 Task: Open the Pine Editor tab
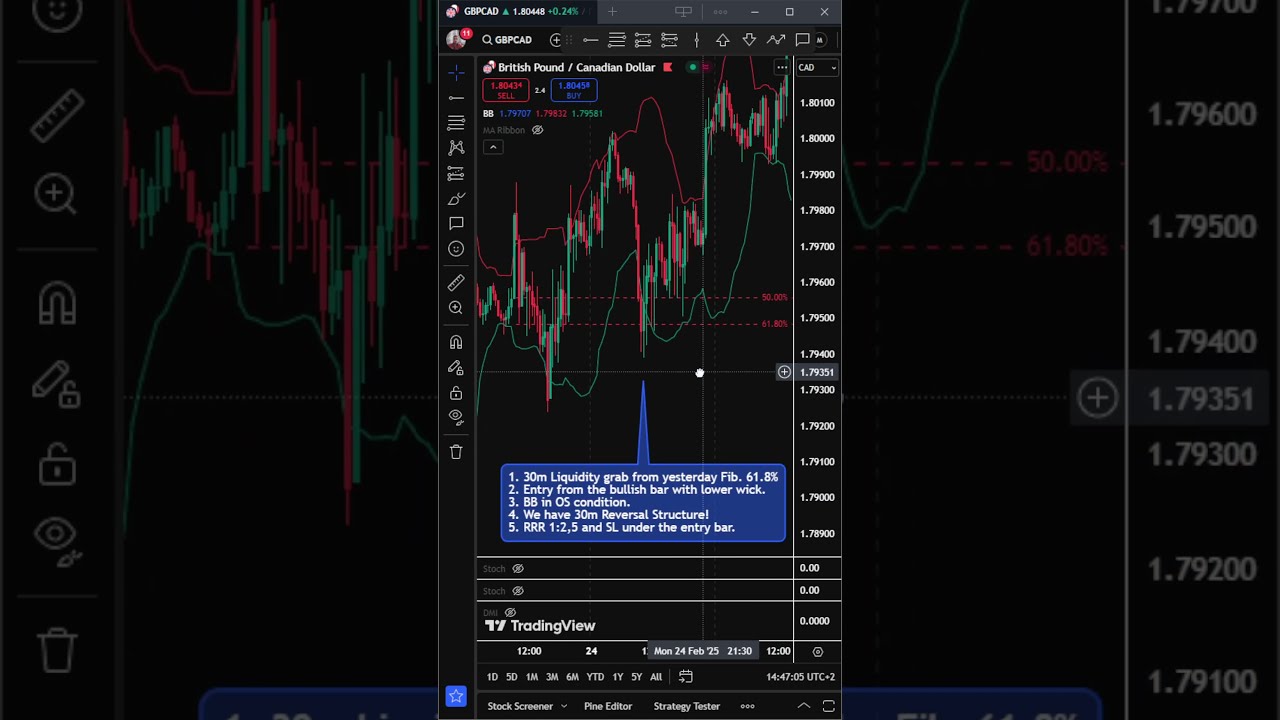pyautogui.click(x=608, y=706)
